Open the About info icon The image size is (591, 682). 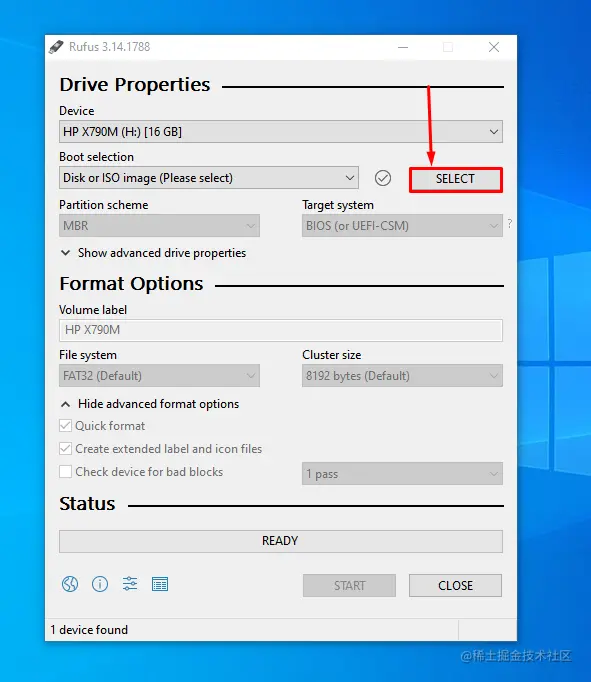[100, 584]
